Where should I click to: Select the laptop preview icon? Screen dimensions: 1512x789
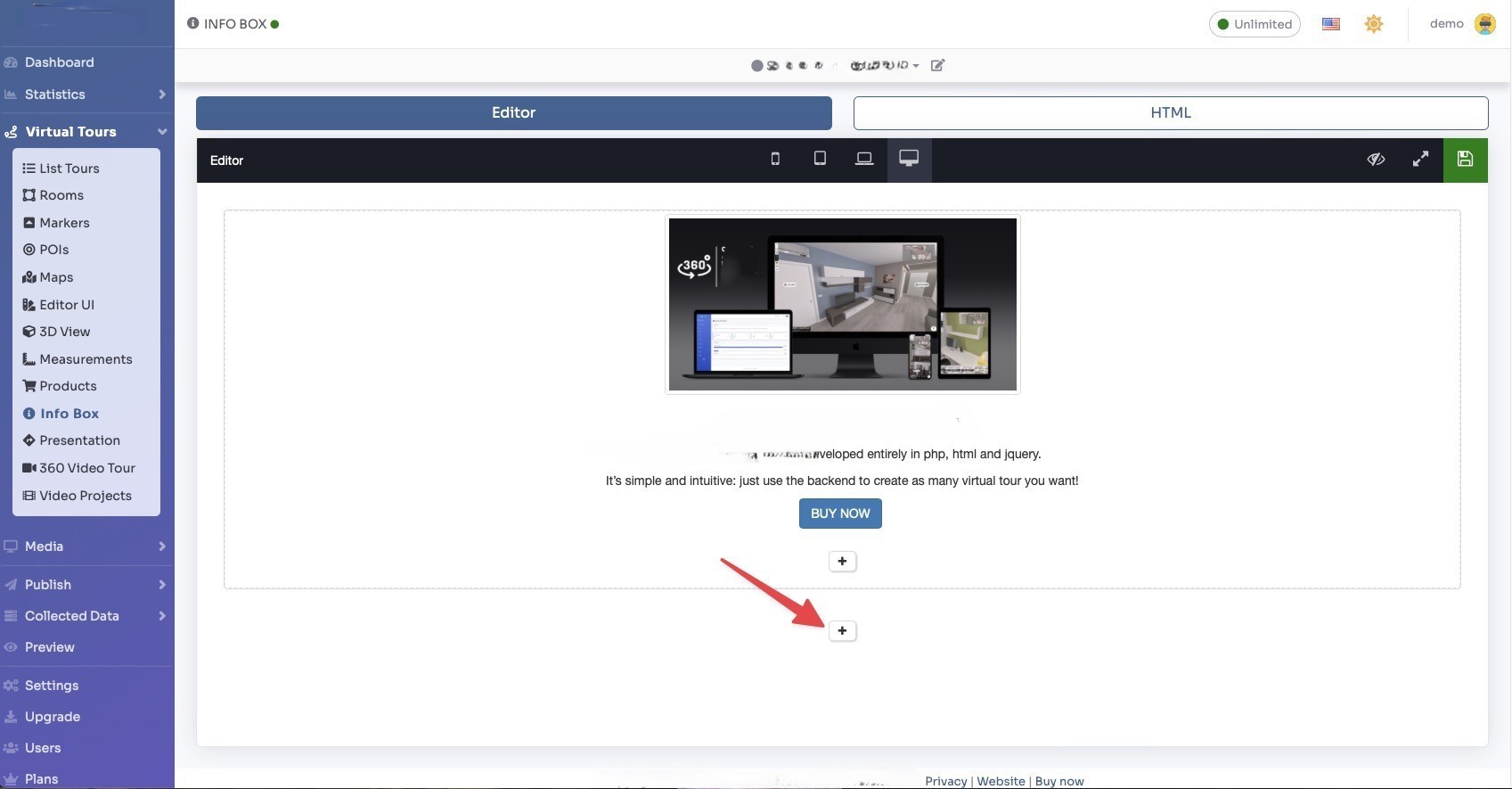coord(864,160)
